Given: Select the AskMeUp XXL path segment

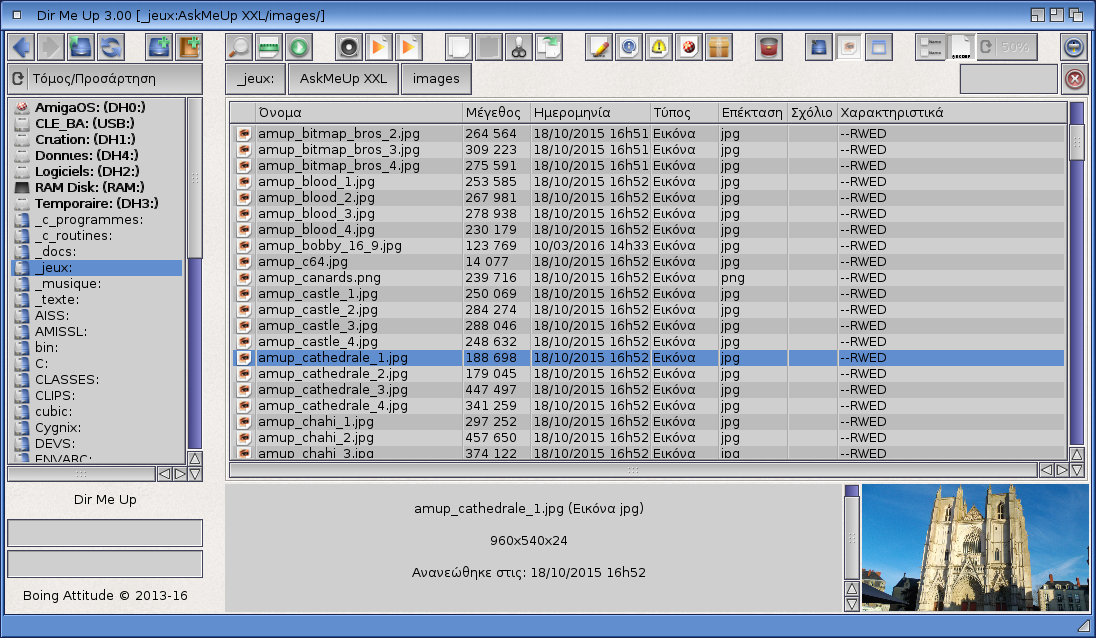Looking at the screenshot, I should click(x=343, y=79).
